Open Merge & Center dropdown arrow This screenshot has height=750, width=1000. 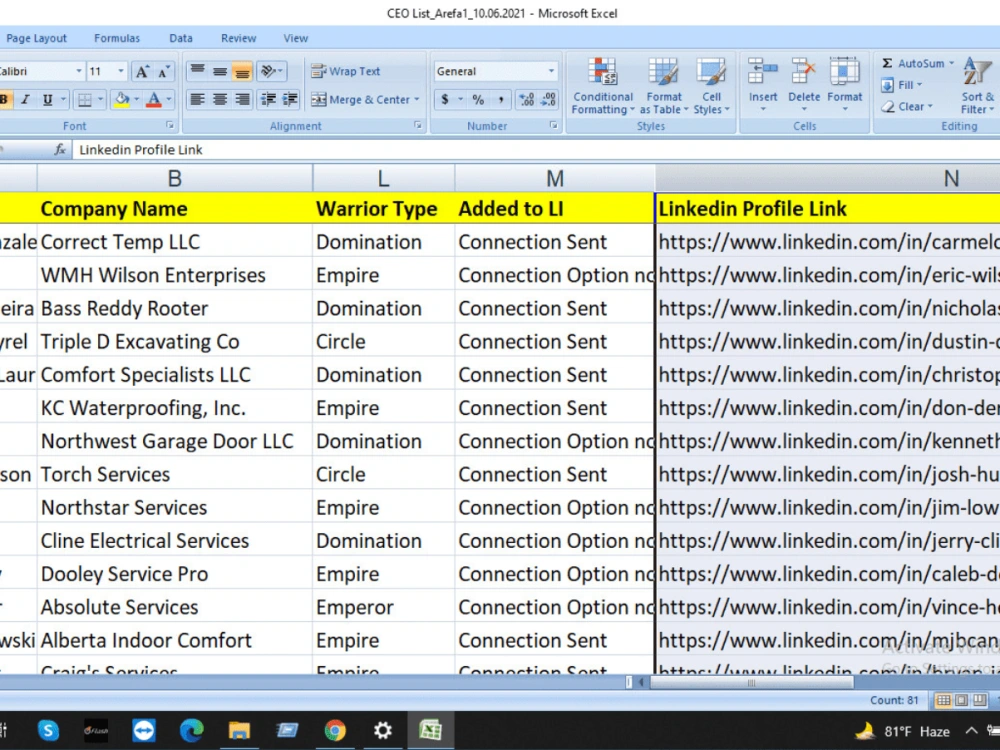coord(417,99)
